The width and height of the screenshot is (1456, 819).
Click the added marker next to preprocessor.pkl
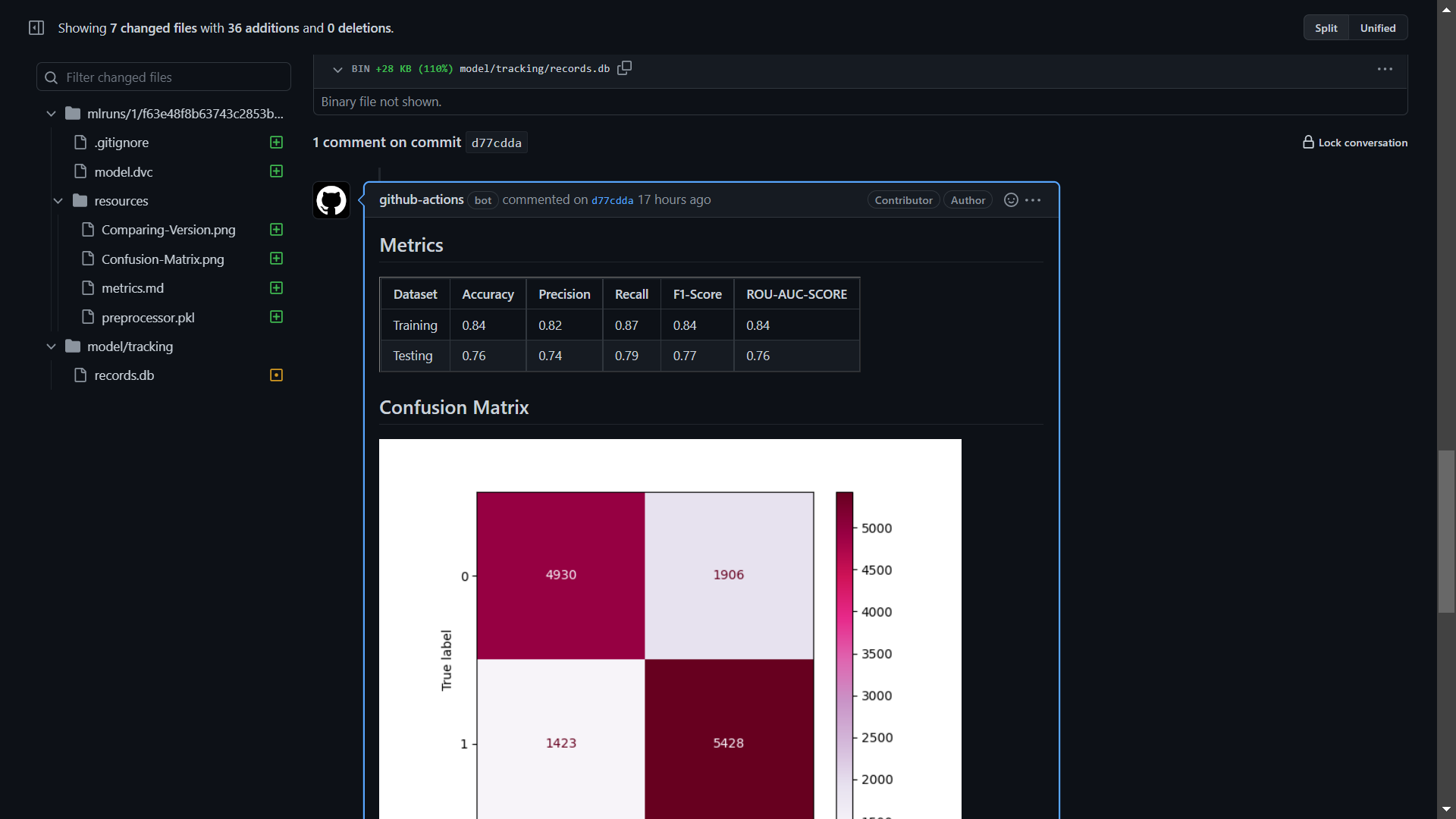(x=276, y=317)
